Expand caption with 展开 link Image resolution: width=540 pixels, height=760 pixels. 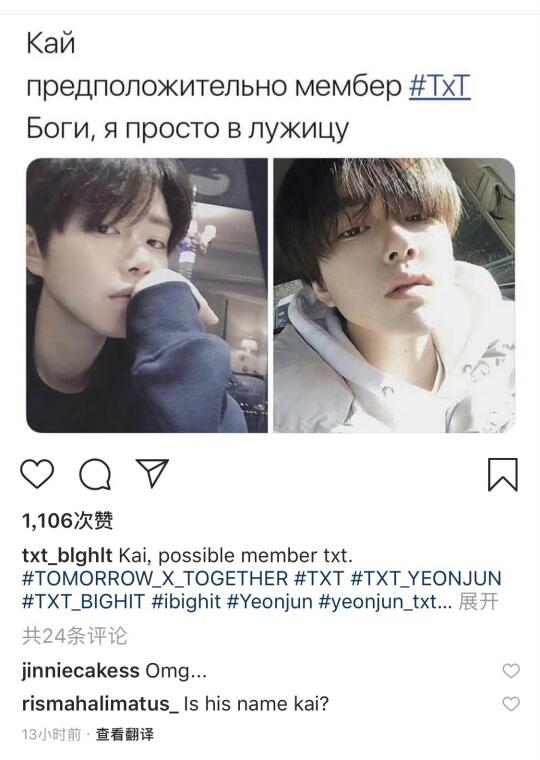[478, 602]
